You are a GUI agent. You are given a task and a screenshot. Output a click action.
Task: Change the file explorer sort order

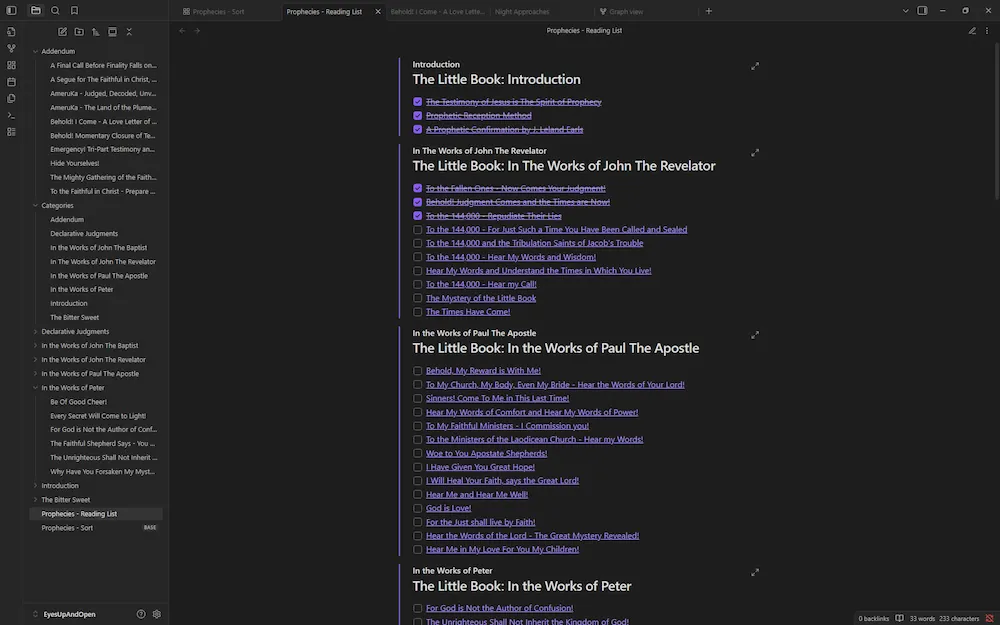click(96, 31)
